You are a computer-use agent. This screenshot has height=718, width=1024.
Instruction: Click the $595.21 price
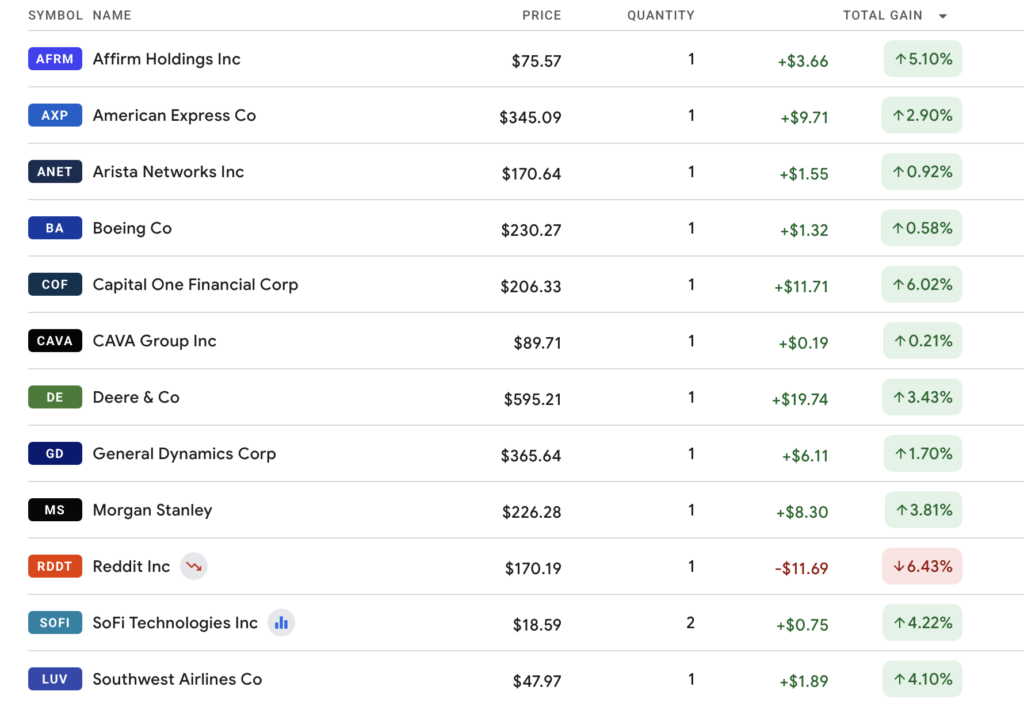[533, 399]
